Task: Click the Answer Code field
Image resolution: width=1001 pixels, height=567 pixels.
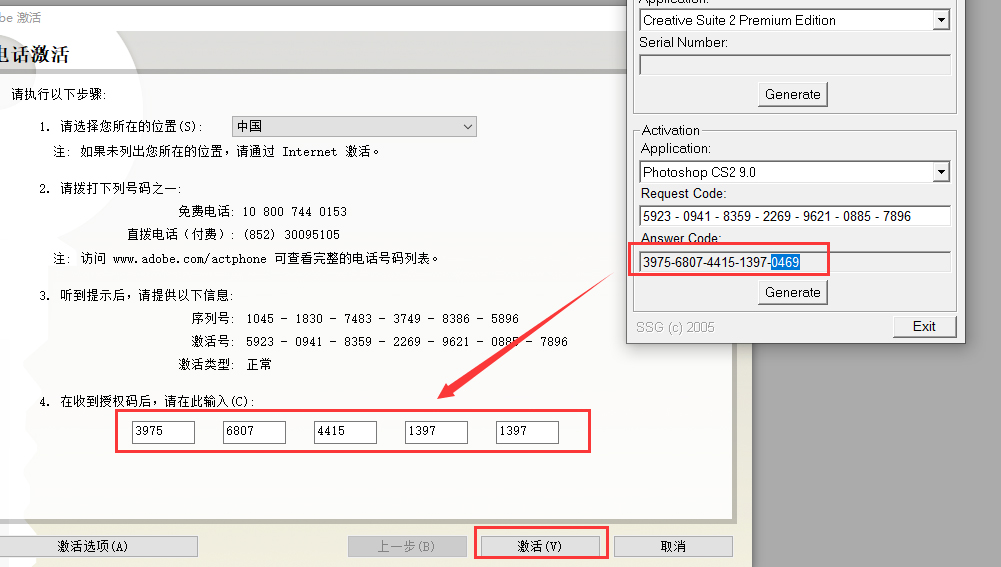Action: coord(795,262)
